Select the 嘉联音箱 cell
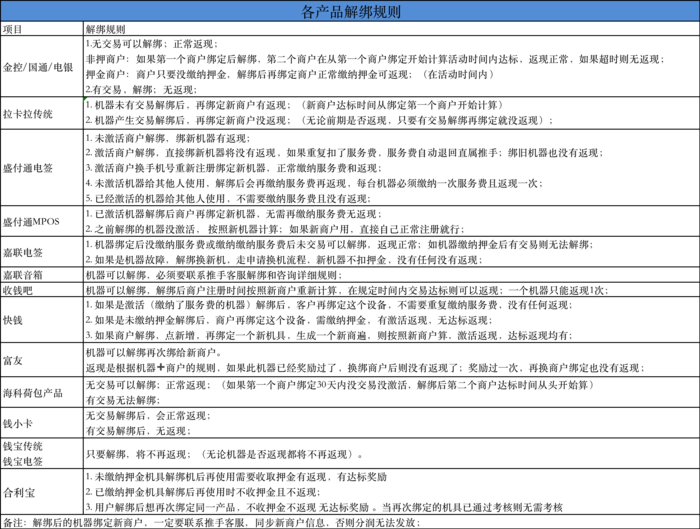700x529 pixels. pyautogui.click(x=42, y=275)
